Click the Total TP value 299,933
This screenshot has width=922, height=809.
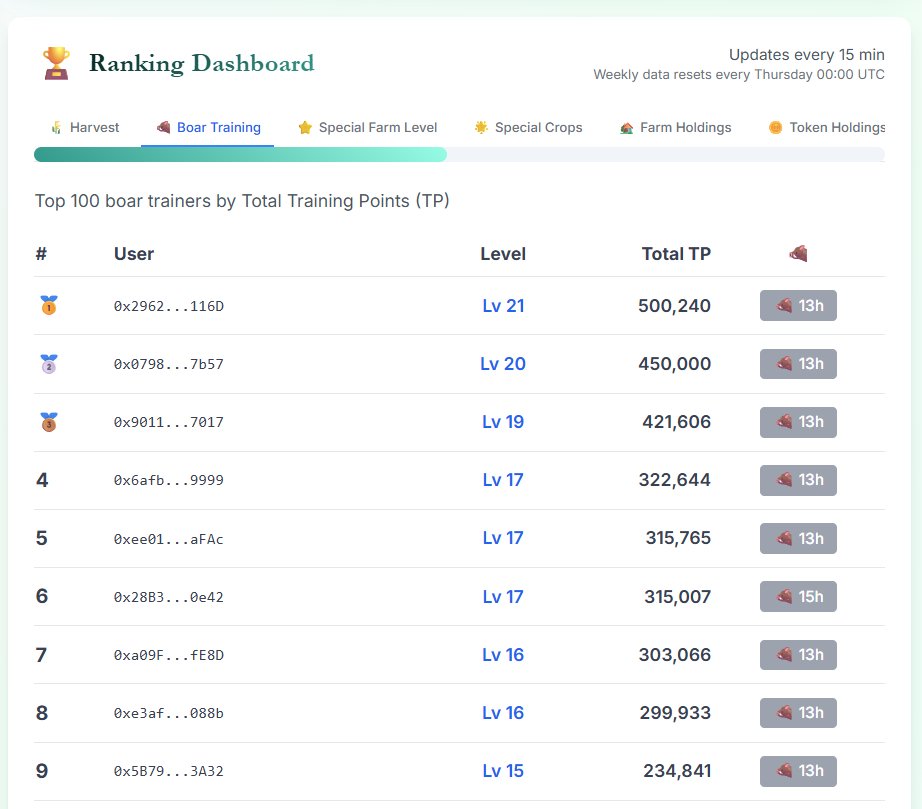[675, 713]
